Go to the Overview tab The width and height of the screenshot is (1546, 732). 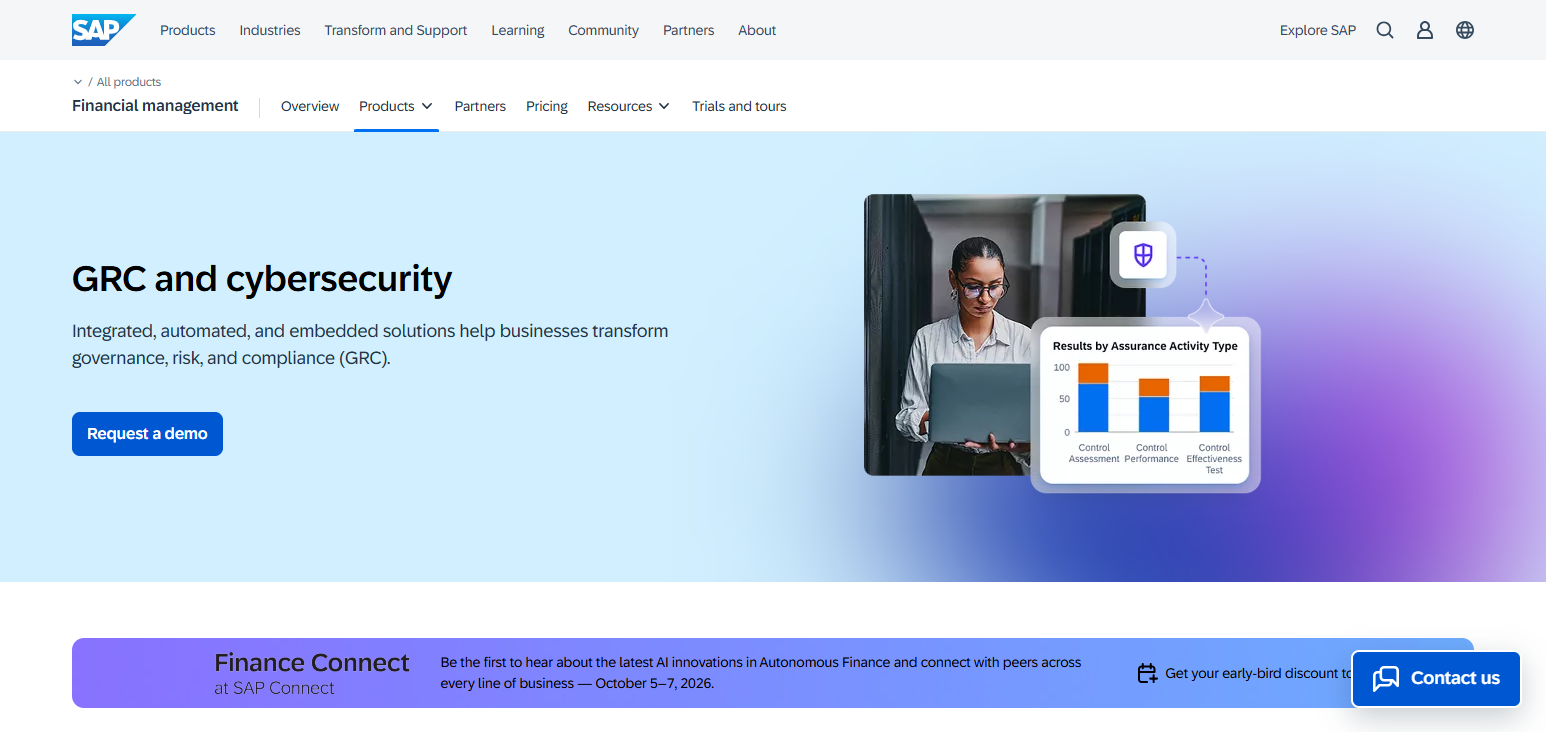coord(310,106)
